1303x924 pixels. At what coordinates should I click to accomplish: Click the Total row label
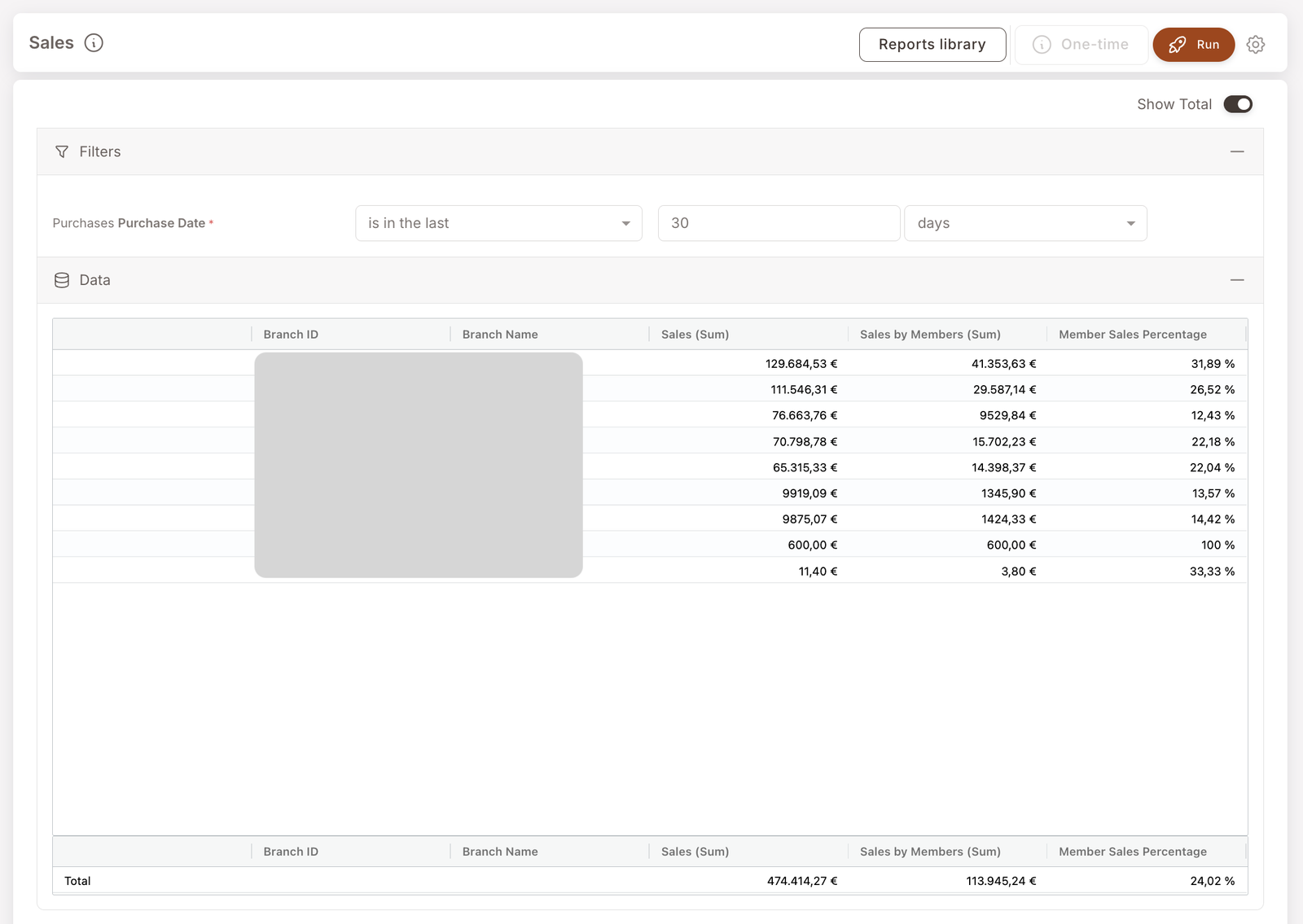[77, 881]
